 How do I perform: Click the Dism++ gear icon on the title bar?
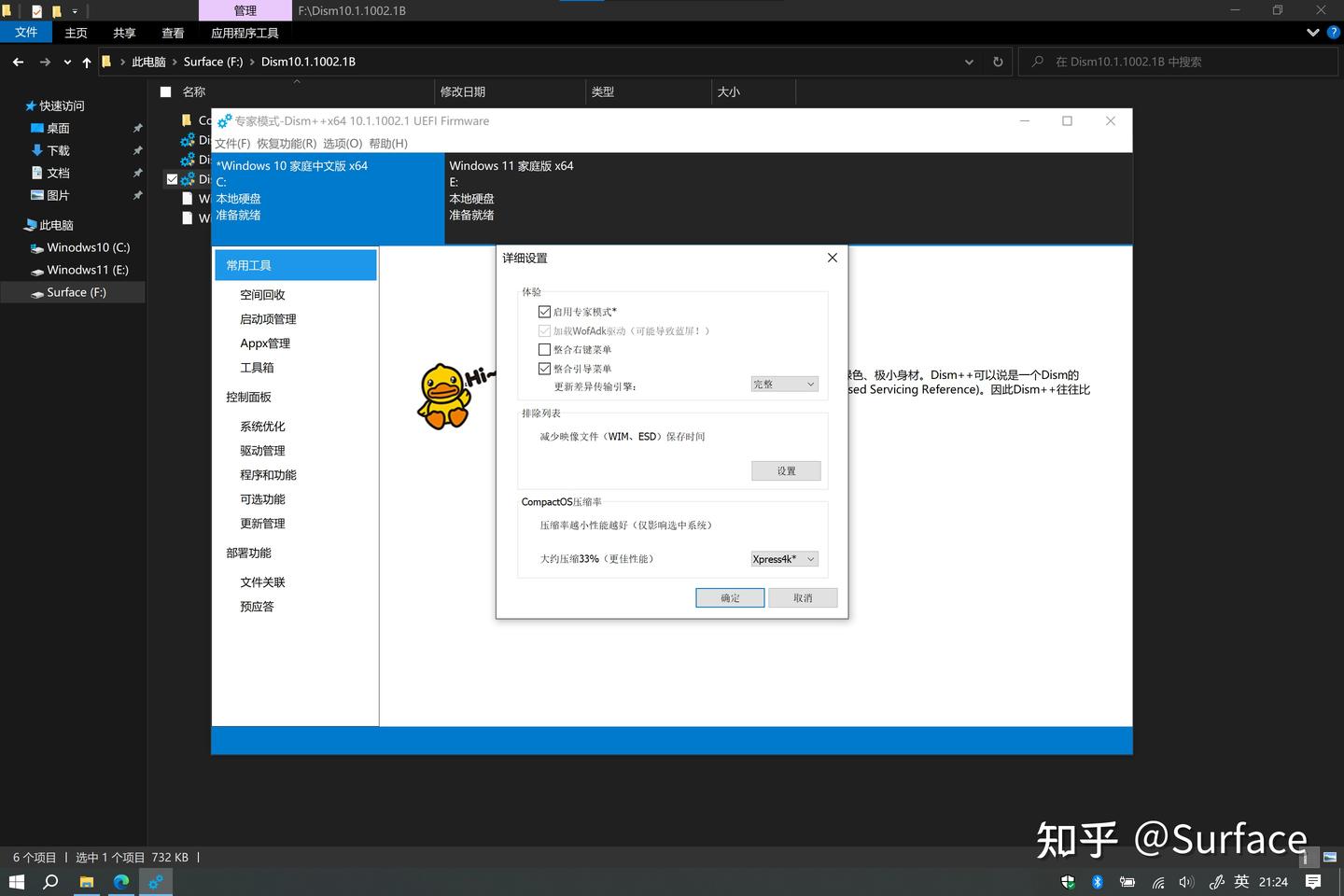point(223,120)
